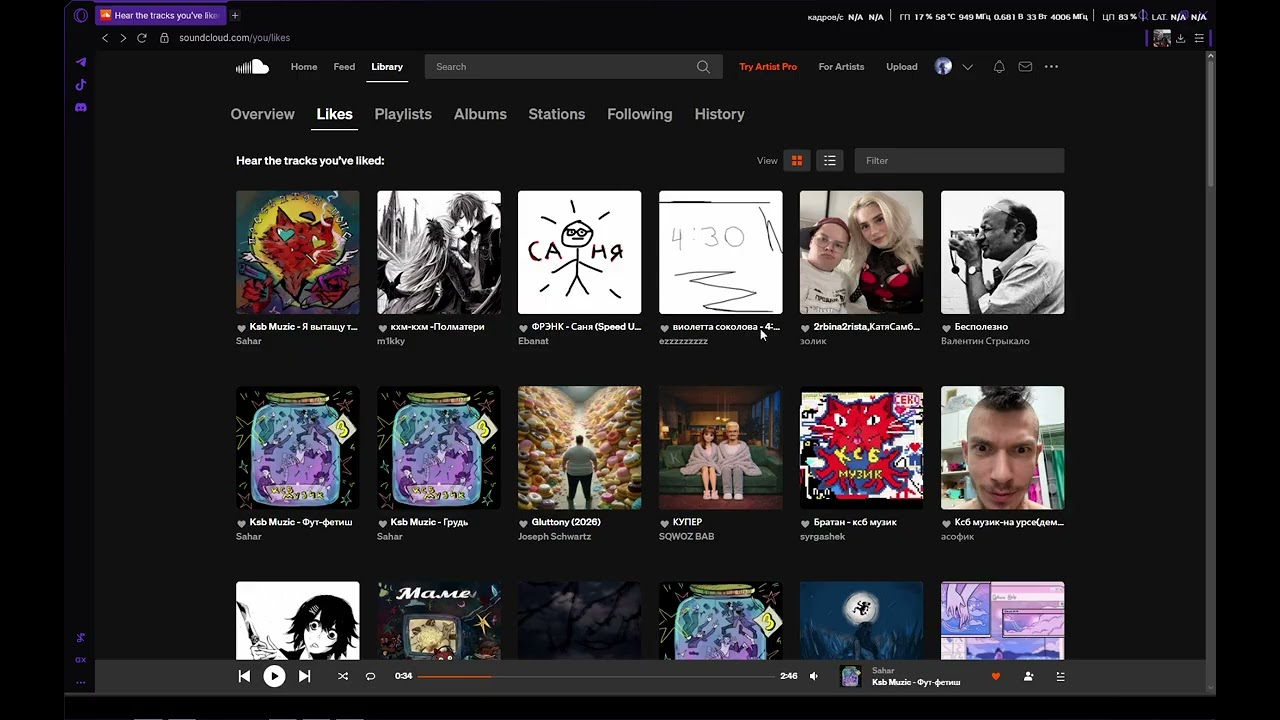This screenshot has height=720, width=1280.
Task: Open the 'ФРЭНК - Саня' stick-figure artwork
Action: [580, 252]
